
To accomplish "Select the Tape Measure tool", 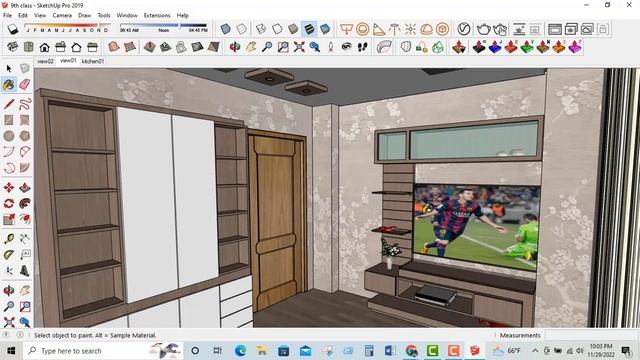I will point(9,239).
